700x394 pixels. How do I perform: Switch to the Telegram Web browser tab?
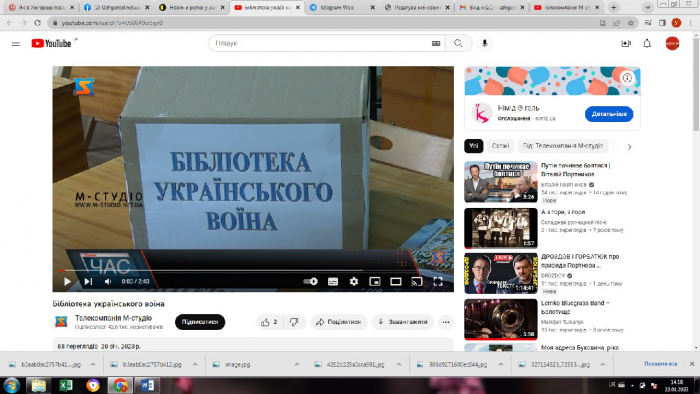342,8
